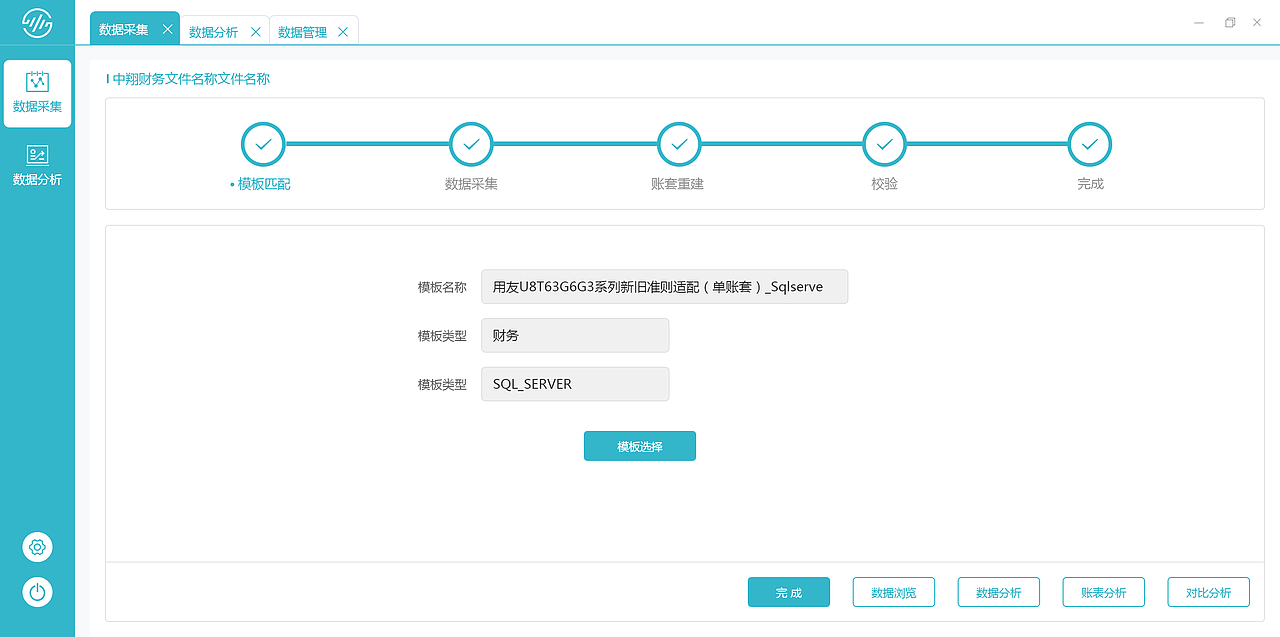Screen dimensions: 1280x637
Task: Click the 完成 button at bottom
Action: coord(789,592)
